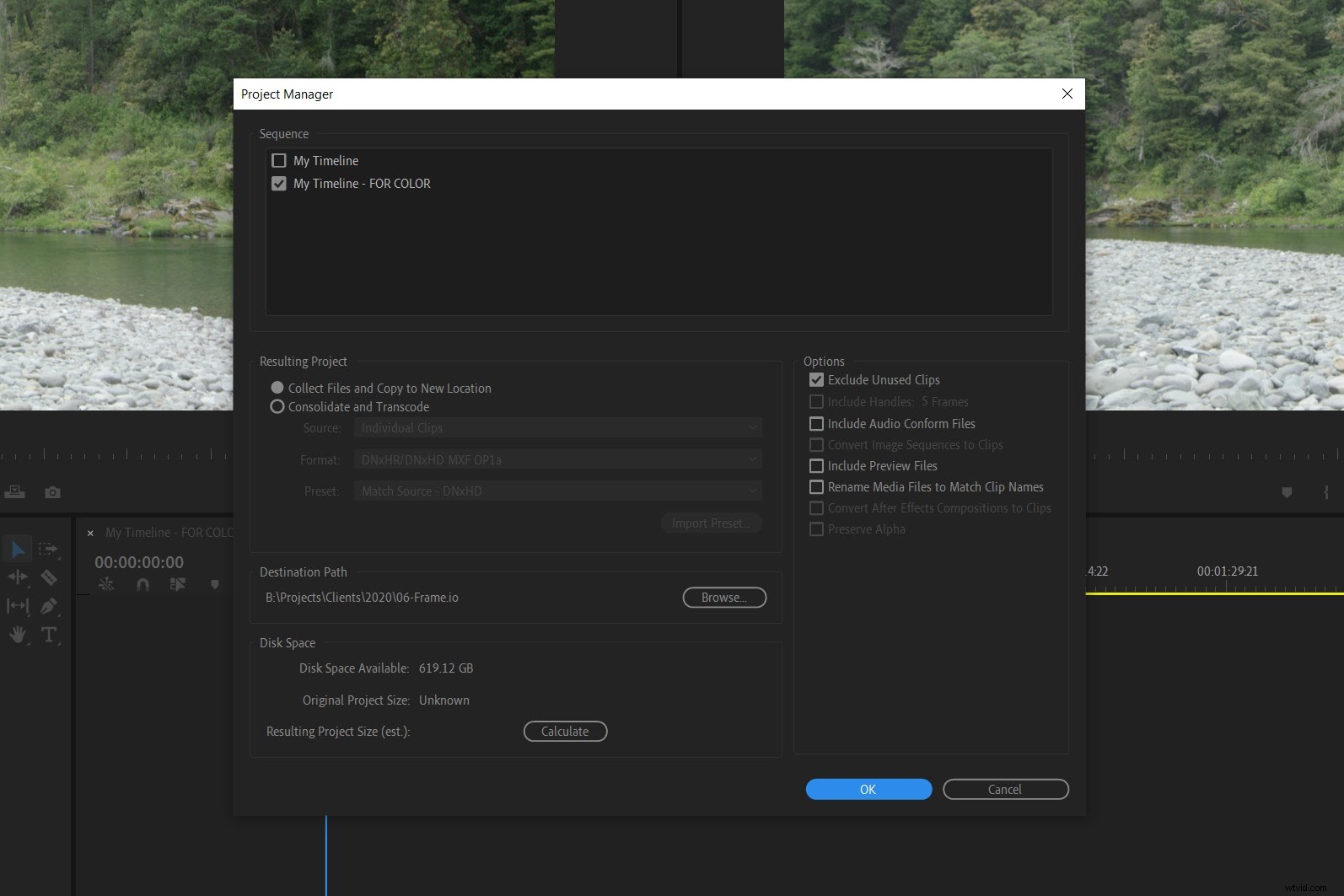The width and height of the screenshot is (1344, 896).
Task: Close the My Timeline - FOR COLOR tab
Action: coord(90,533)
